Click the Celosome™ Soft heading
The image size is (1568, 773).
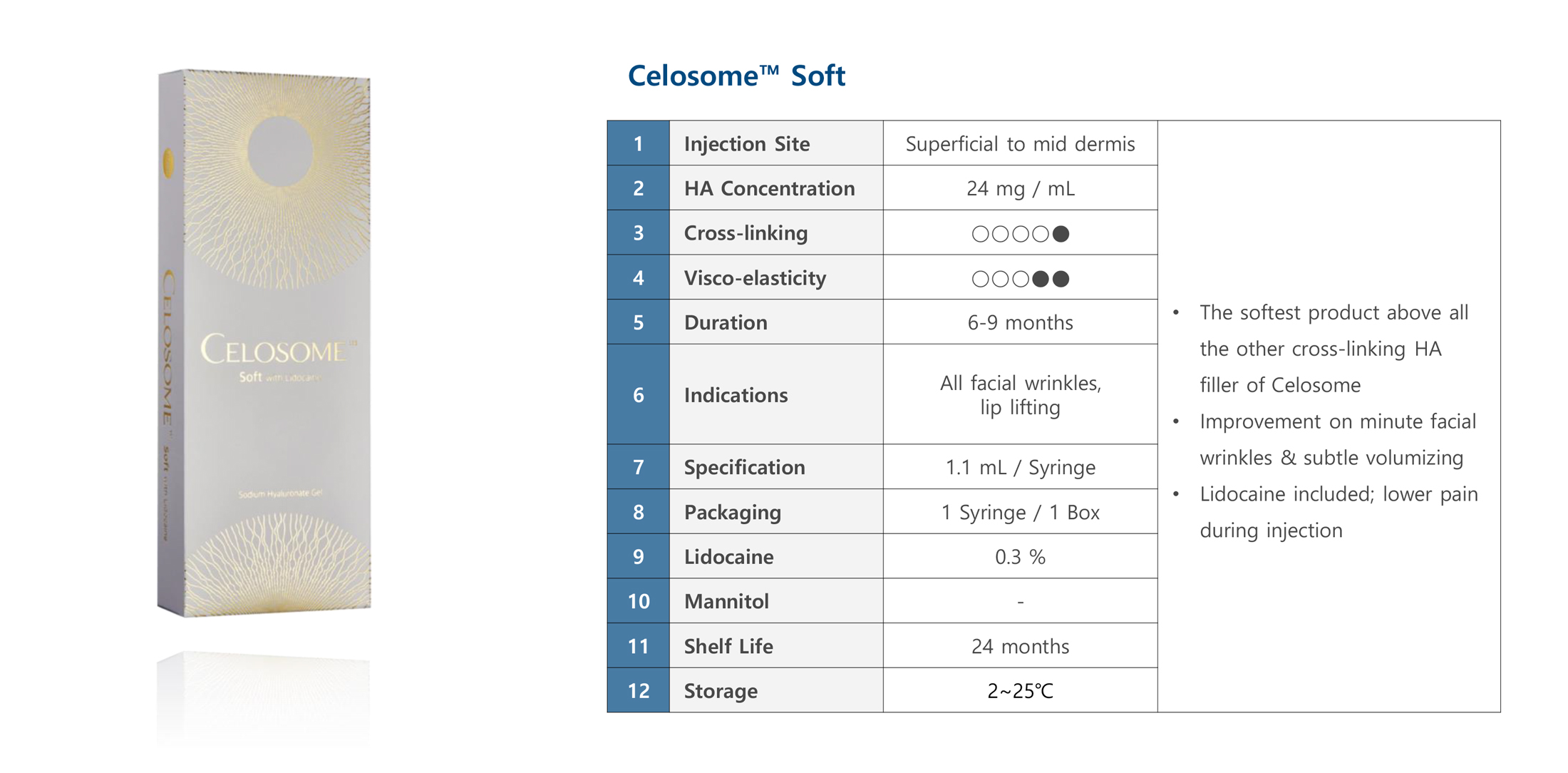736,76
